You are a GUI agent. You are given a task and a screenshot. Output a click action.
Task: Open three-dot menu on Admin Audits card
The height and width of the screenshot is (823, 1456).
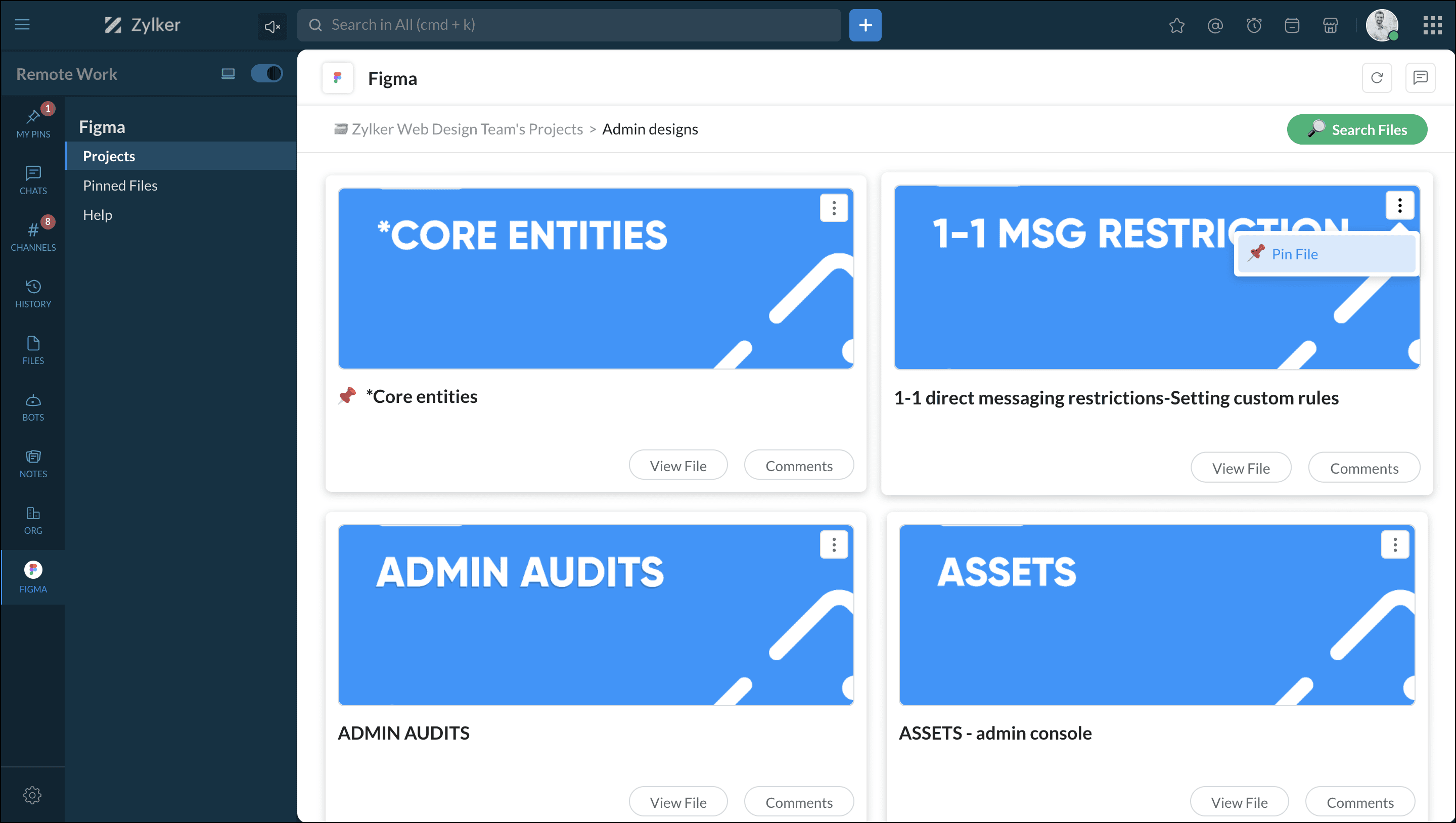[x=833, y=544]
